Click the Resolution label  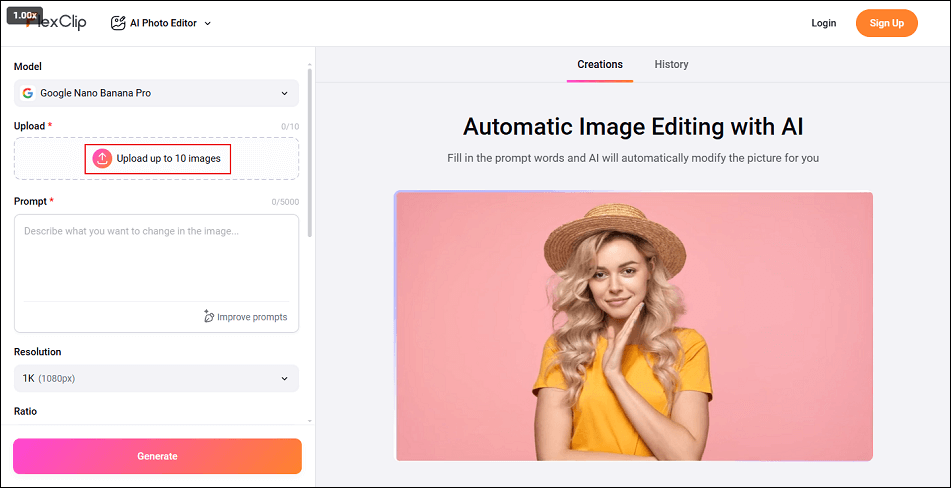[x=38, y=352]
